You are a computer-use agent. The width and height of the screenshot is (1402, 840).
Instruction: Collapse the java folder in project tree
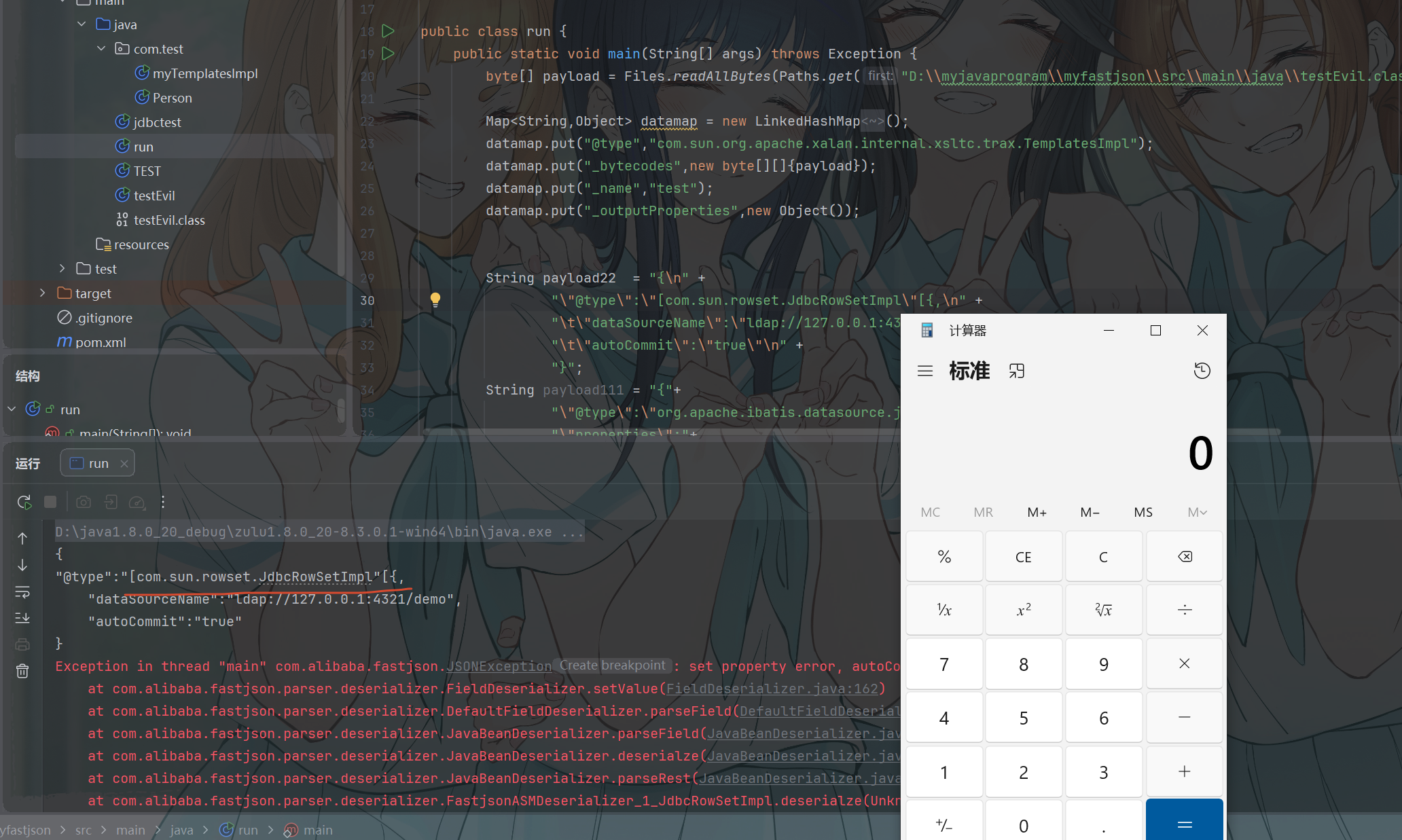[82, 24]
